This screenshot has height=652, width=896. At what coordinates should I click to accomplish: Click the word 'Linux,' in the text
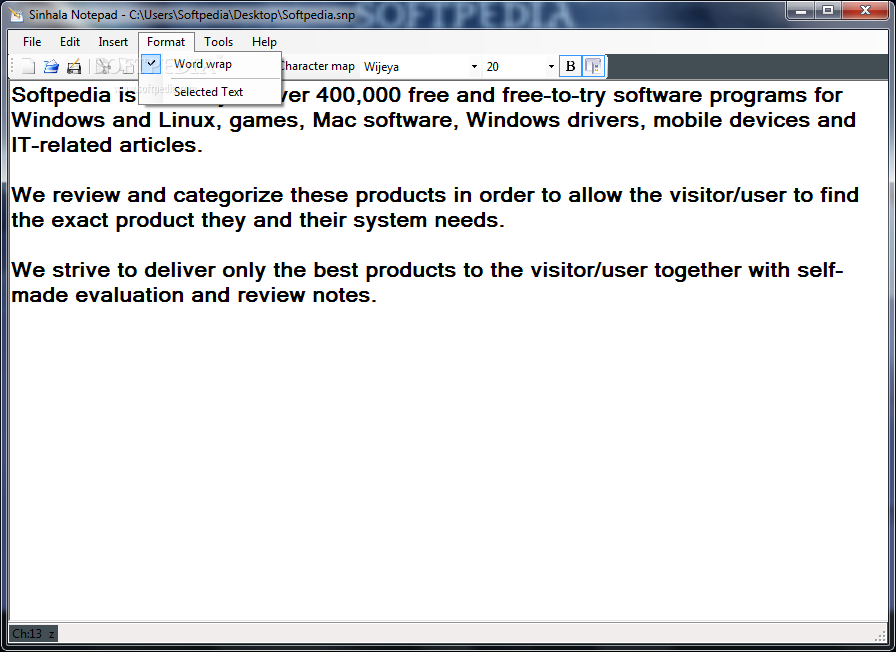tap(190, 121)
